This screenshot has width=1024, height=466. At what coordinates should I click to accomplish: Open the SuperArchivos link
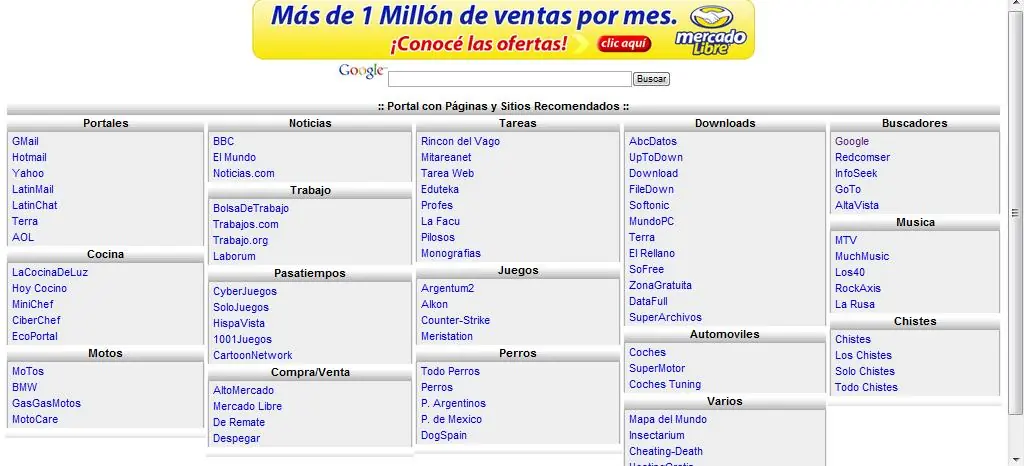coord(665,317)
